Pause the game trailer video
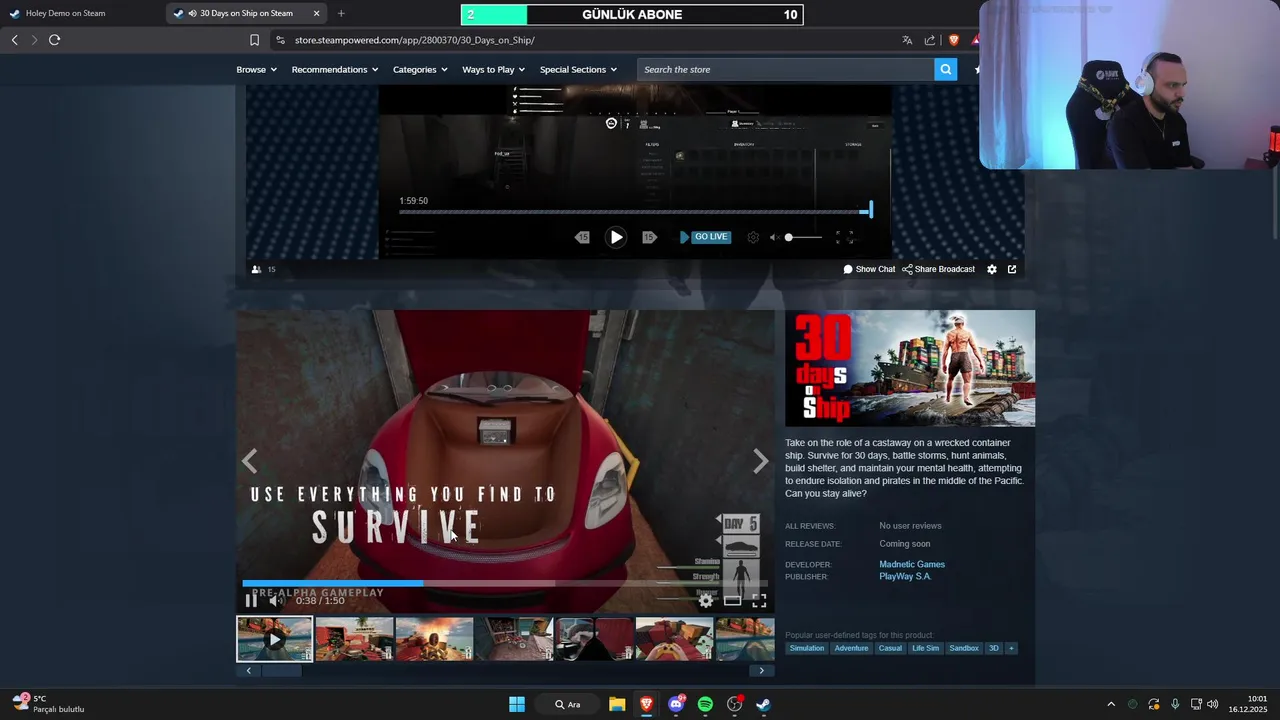This screenshot has width=1280, height=720. (x=251, y=600)
